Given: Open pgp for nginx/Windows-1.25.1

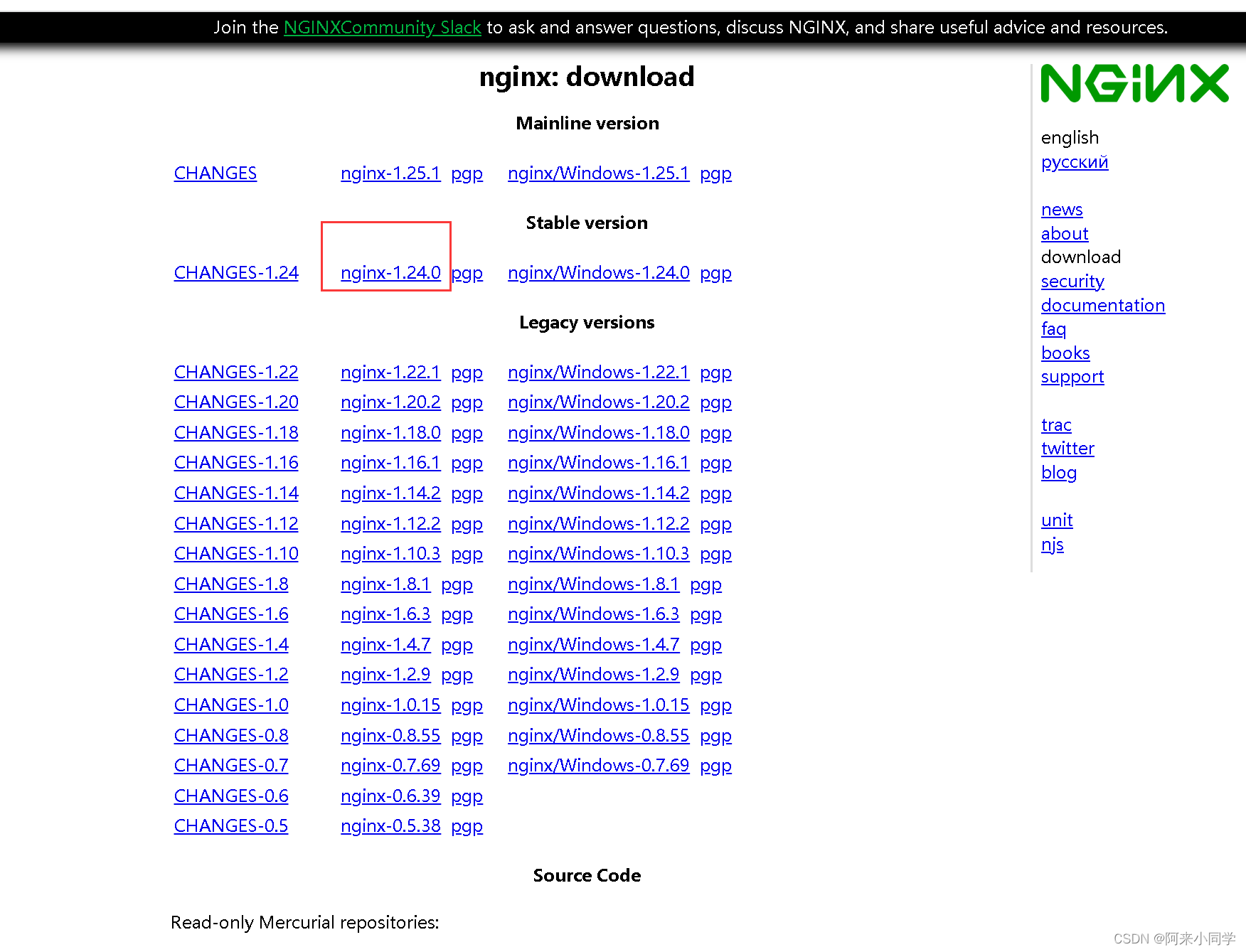Looking at the screenshot, I should click(x=716, y=173).
